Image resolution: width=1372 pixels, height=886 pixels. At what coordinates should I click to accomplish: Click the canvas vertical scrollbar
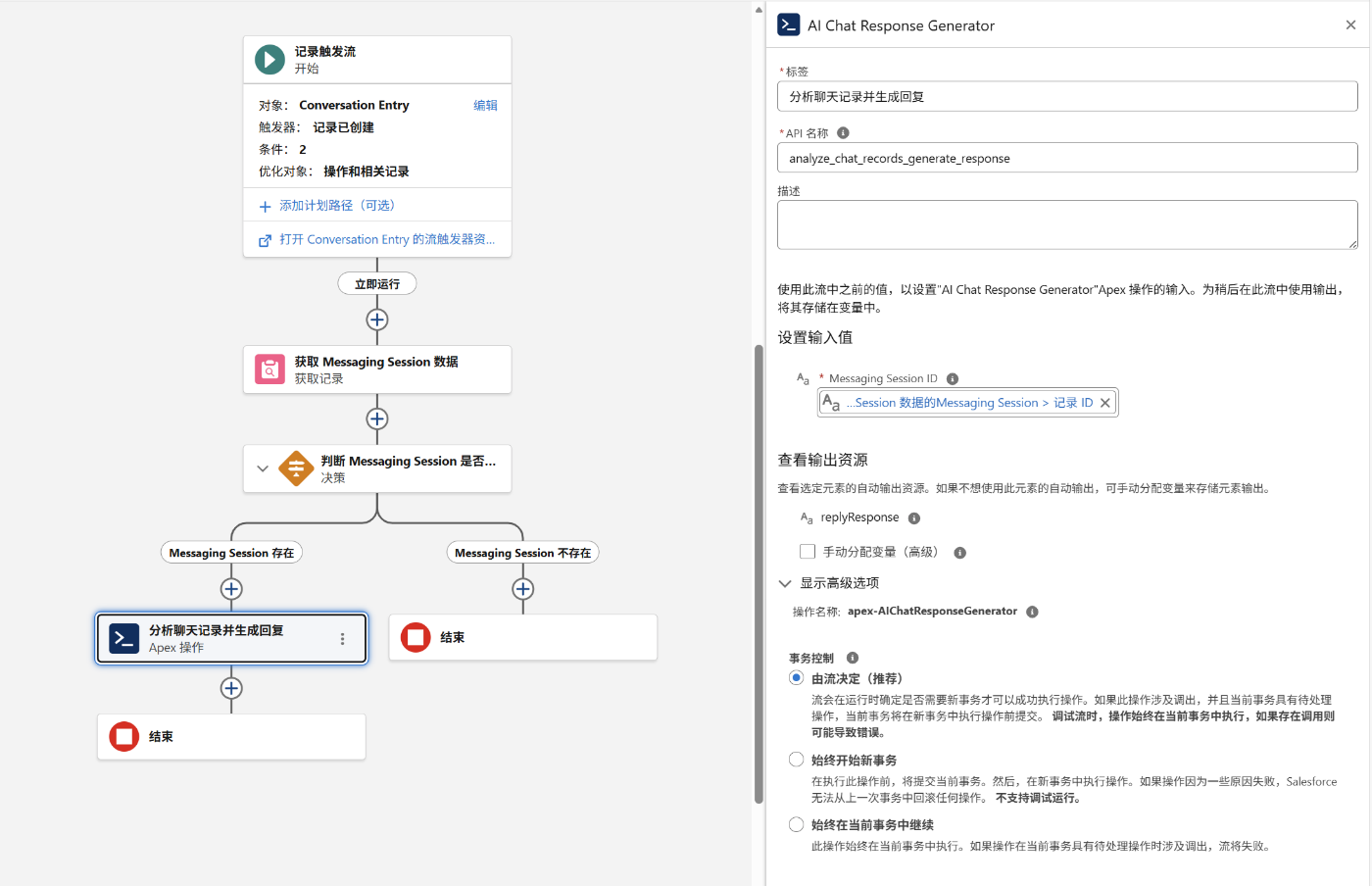[x=759, y=573]
